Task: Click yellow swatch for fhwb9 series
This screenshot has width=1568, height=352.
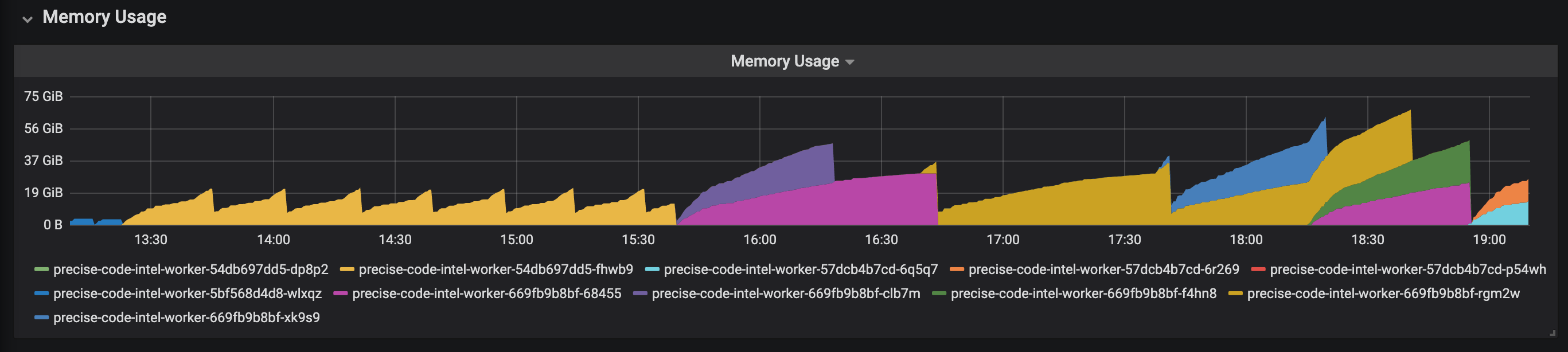Action: (x=347, y=269)
